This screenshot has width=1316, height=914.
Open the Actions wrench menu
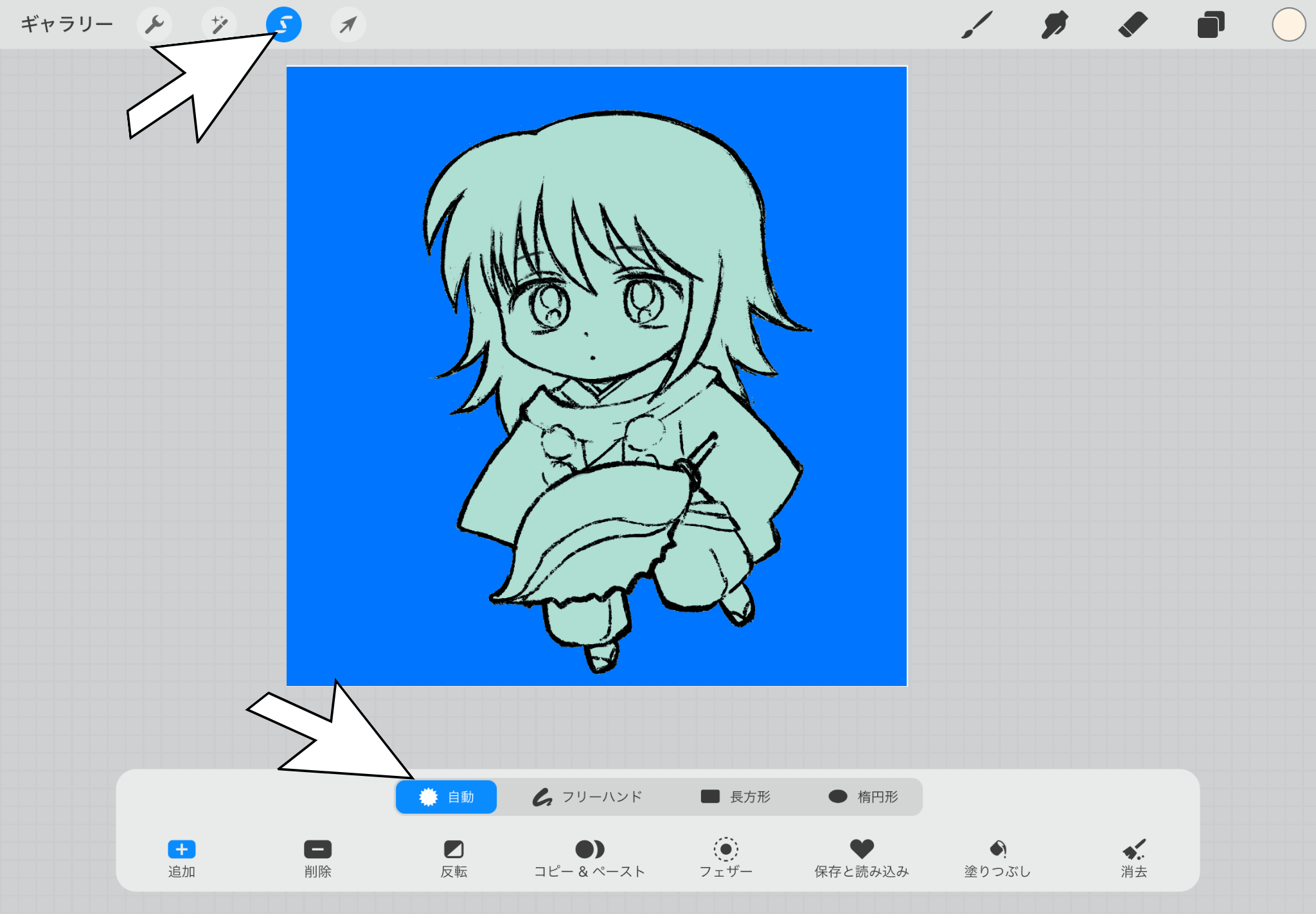tap(154, 25)
